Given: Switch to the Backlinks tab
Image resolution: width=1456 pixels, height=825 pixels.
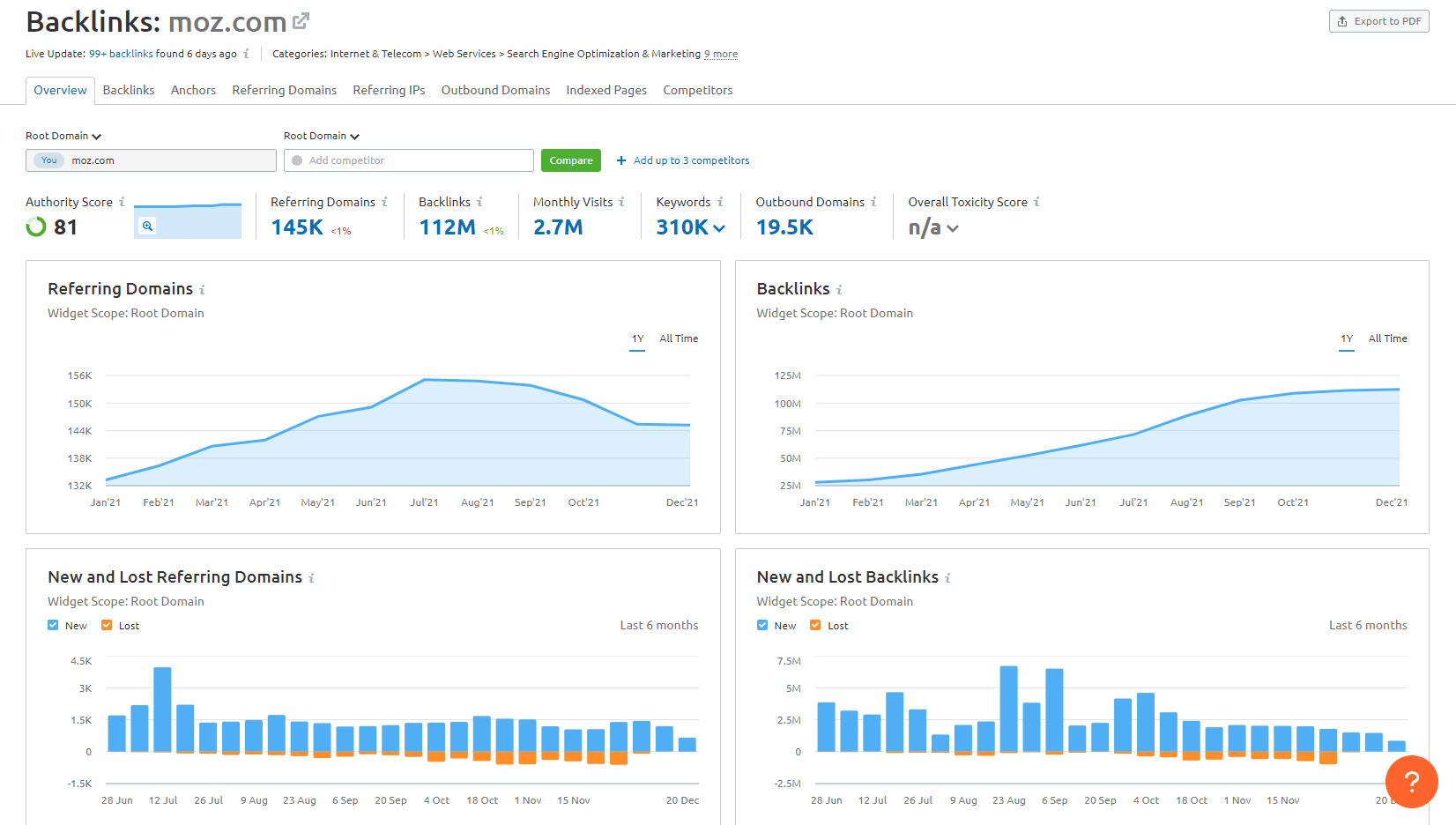Looking at the screenshot, I should (x=129, y=90).
